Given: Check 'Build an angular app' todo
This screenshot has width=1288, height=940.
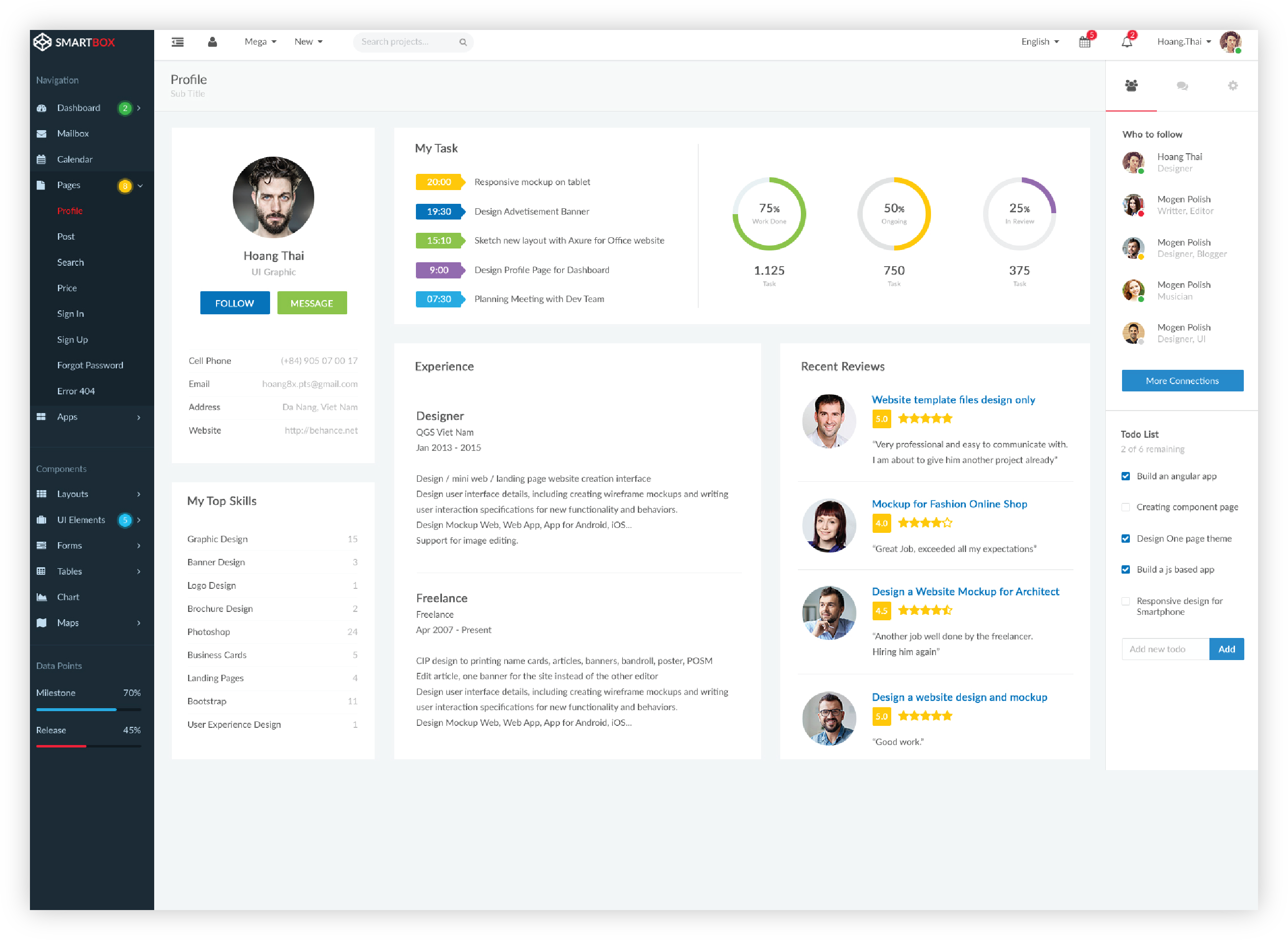Looking at the screenshot, I should (1125, 476).
